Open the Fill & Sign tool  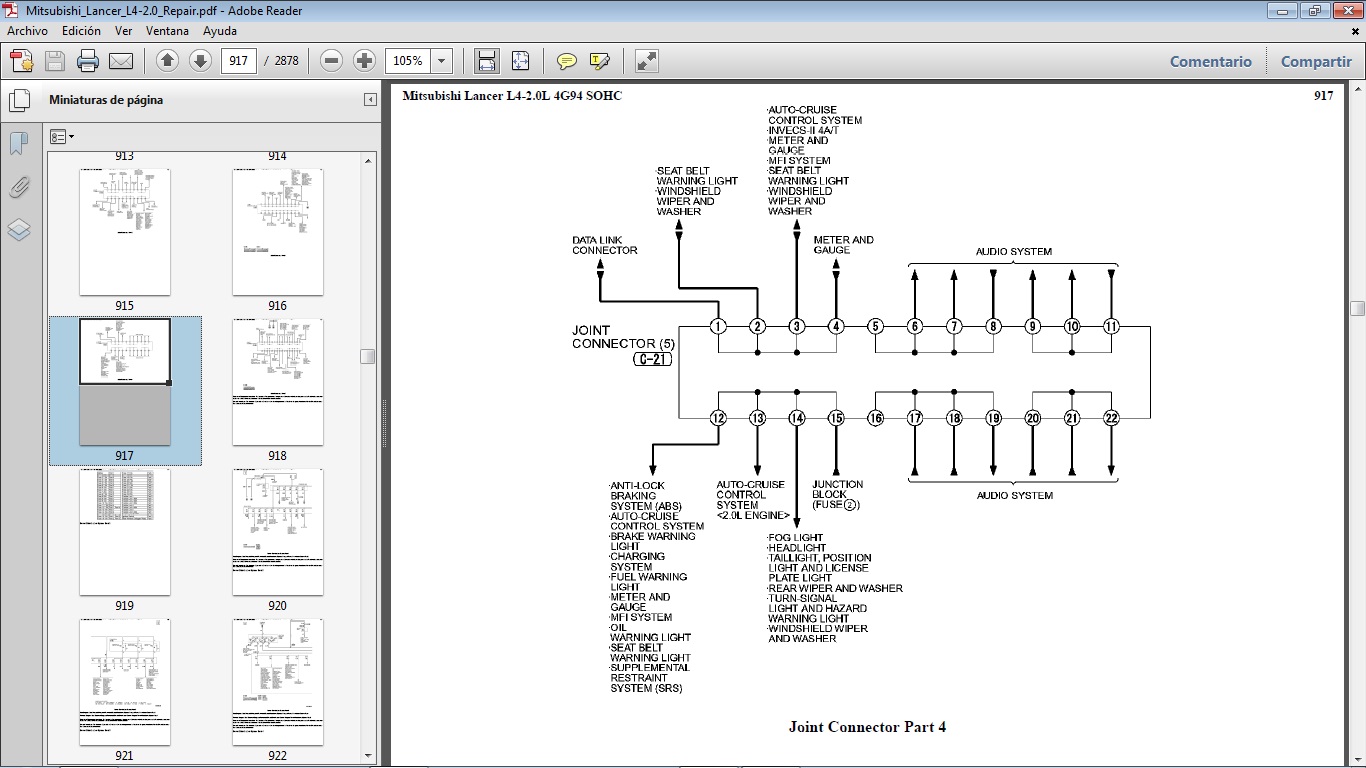click(x=600, y=60)
